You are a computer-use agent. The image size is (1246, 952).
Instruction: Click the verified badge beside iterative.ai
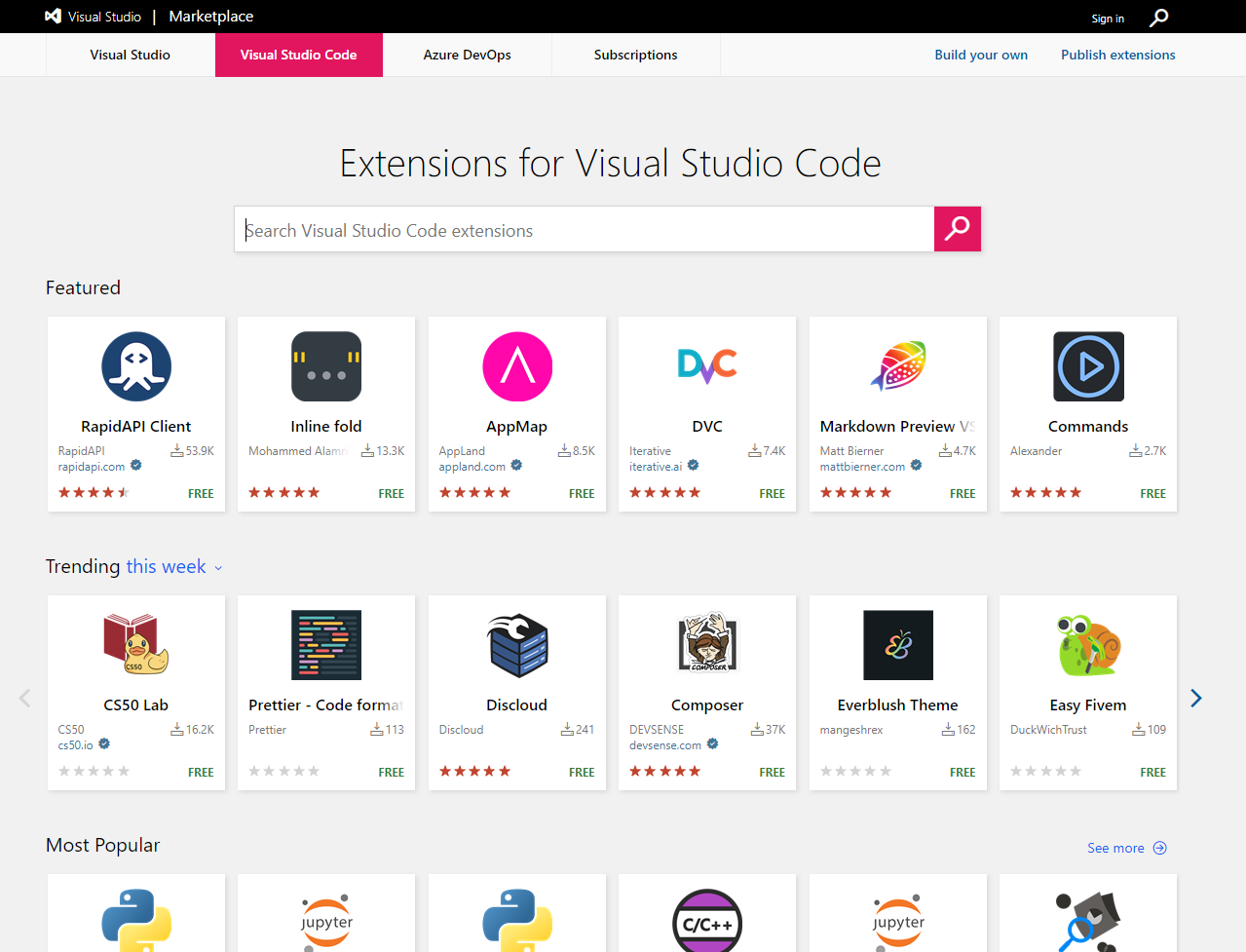692,466
